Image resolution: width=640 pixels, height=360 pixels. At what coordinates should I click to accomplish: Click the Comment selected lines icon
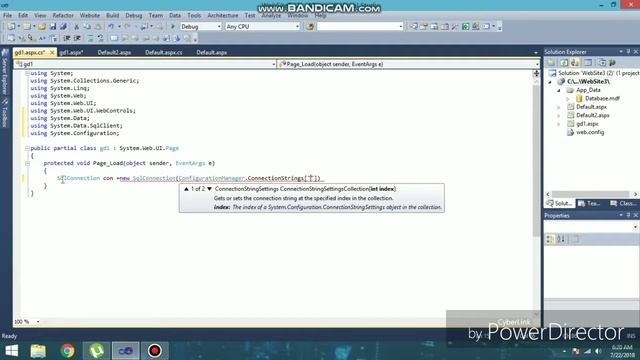coord(90,38)
